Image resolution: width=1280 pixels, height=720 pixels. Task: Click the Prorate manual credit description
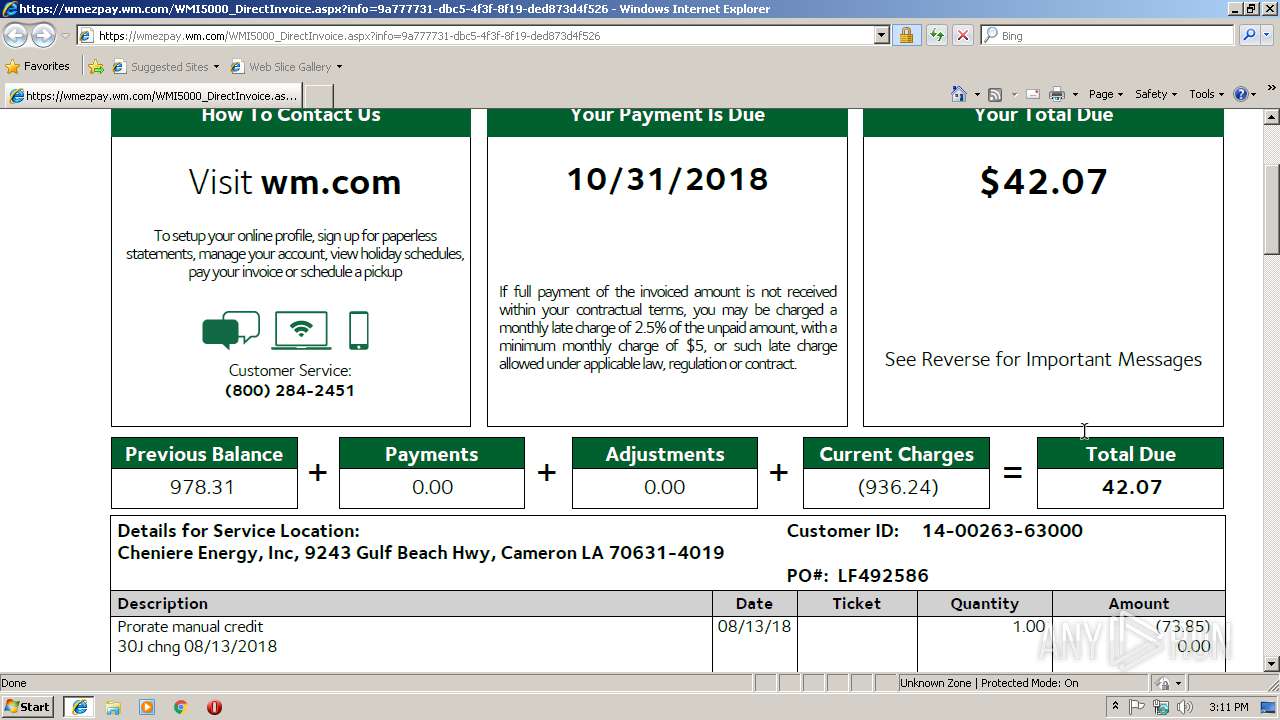190,627
